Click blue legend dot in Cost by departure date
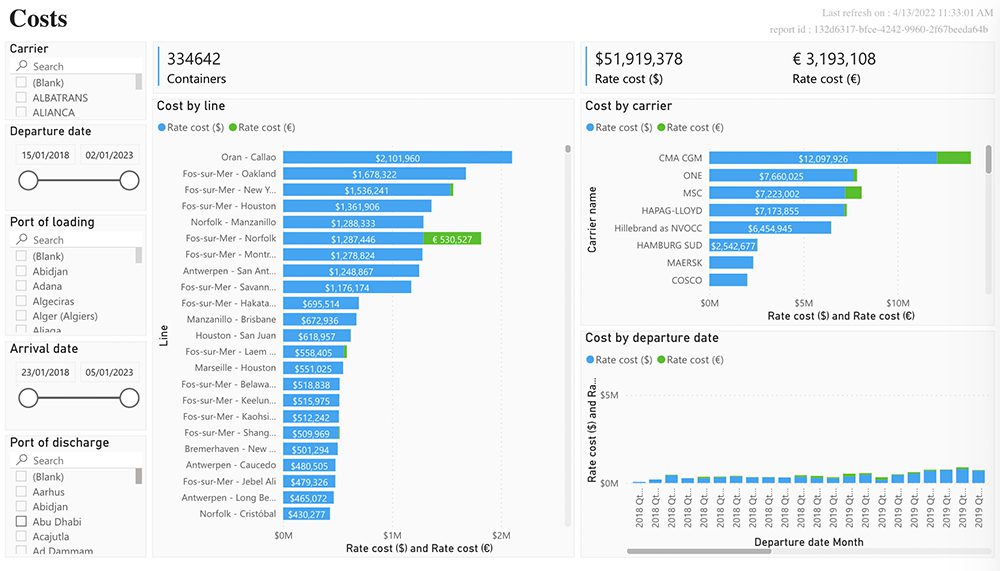This screenshot has width=1000, height=571. [590, 359]
